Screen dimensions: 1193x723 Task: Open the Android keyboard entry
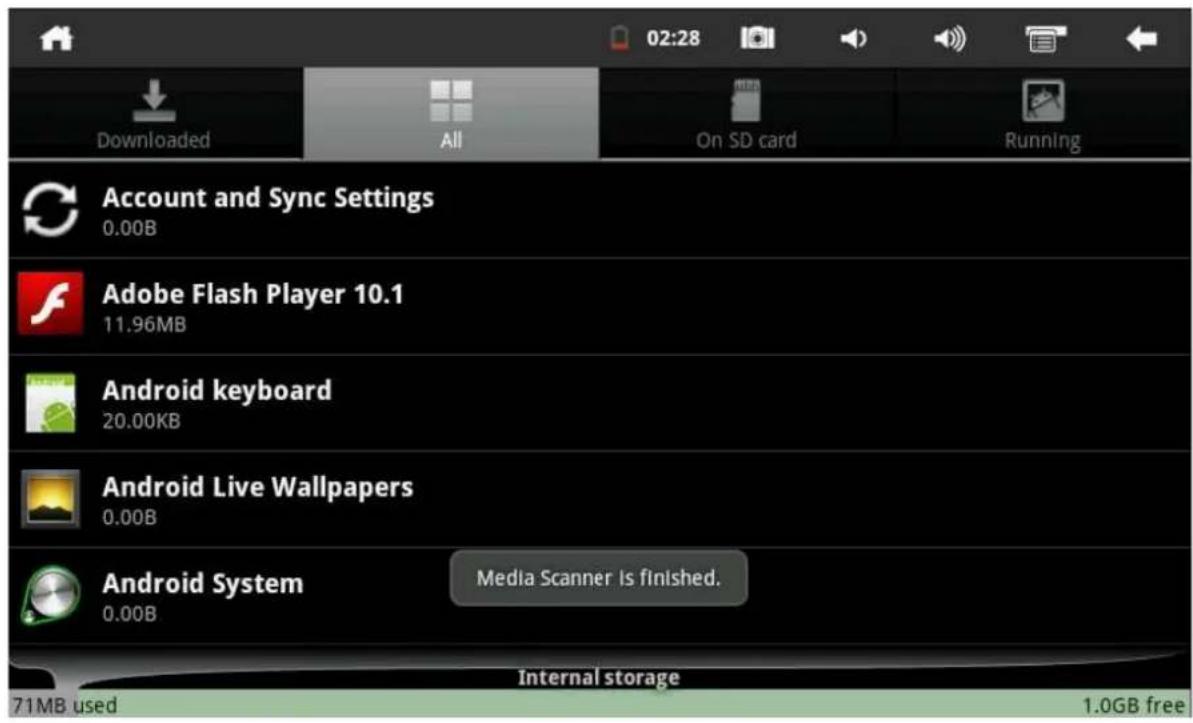pyautogui.click(x=600, y=403)
